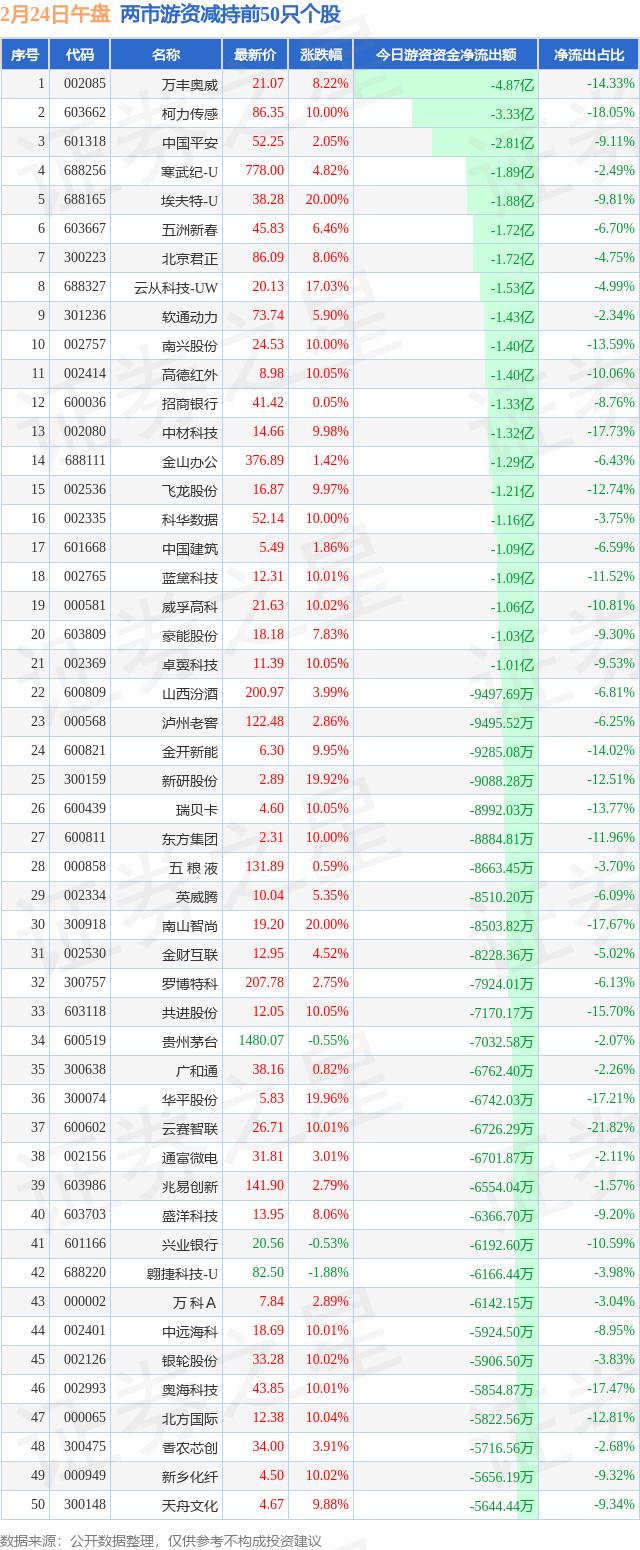Click the 涨跌幅 column header
Viewport: 640px width, 1550px height.
click(320, 55)
